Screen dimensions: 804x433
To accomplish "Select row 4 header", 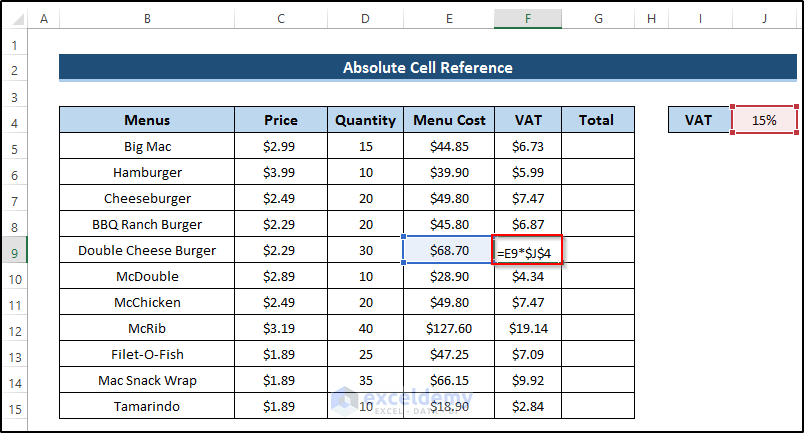I will (15, 121).
